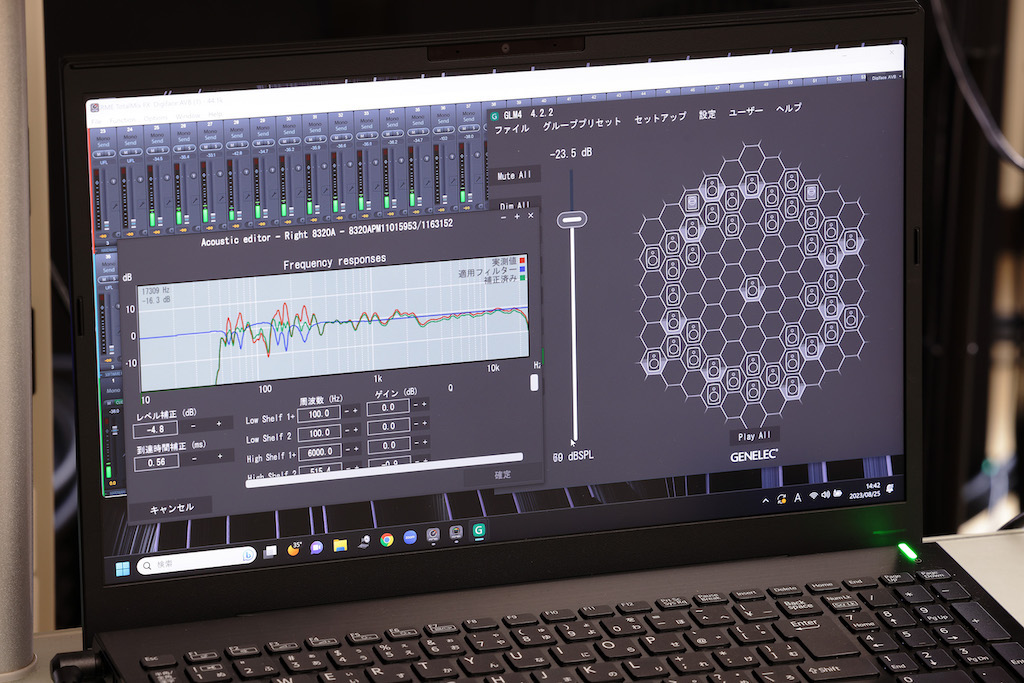
Task: Increase the Low Shelf 1 frequency with plus
Action: click(x=355, y=409)
